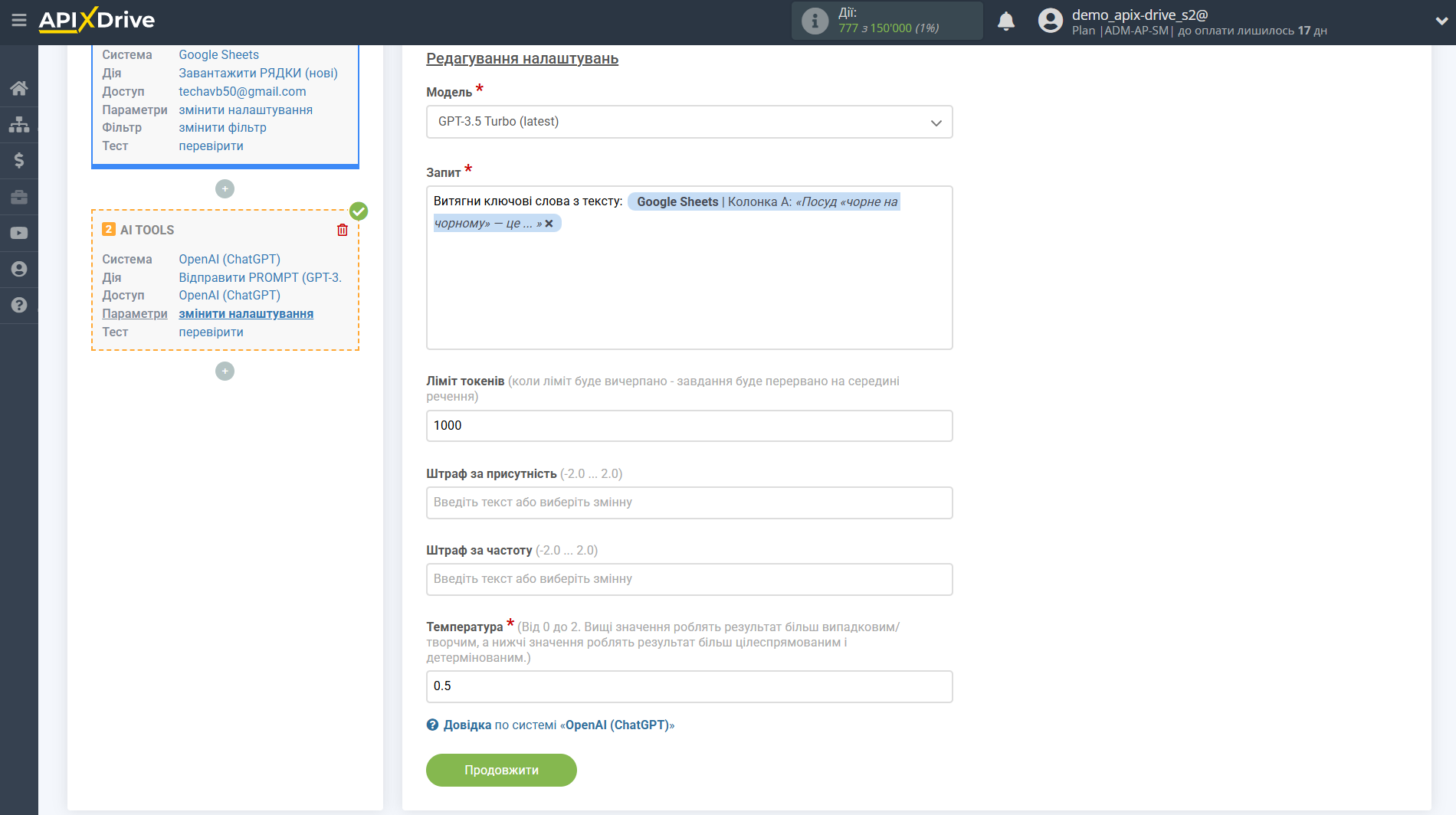Click the Продовжити button
The height and width of the screenshot is (815, 1456).
pyautogui.click(x=501, y=770)
